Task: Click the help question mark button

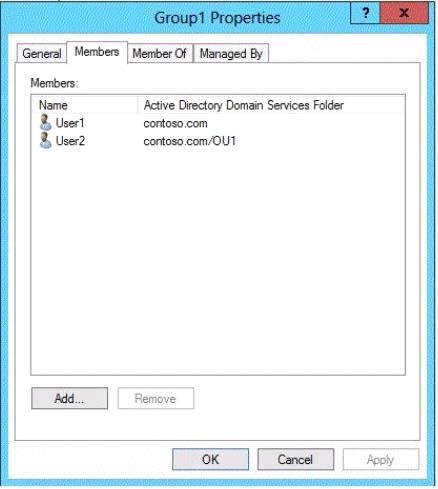Action: [x=365, y=13]
